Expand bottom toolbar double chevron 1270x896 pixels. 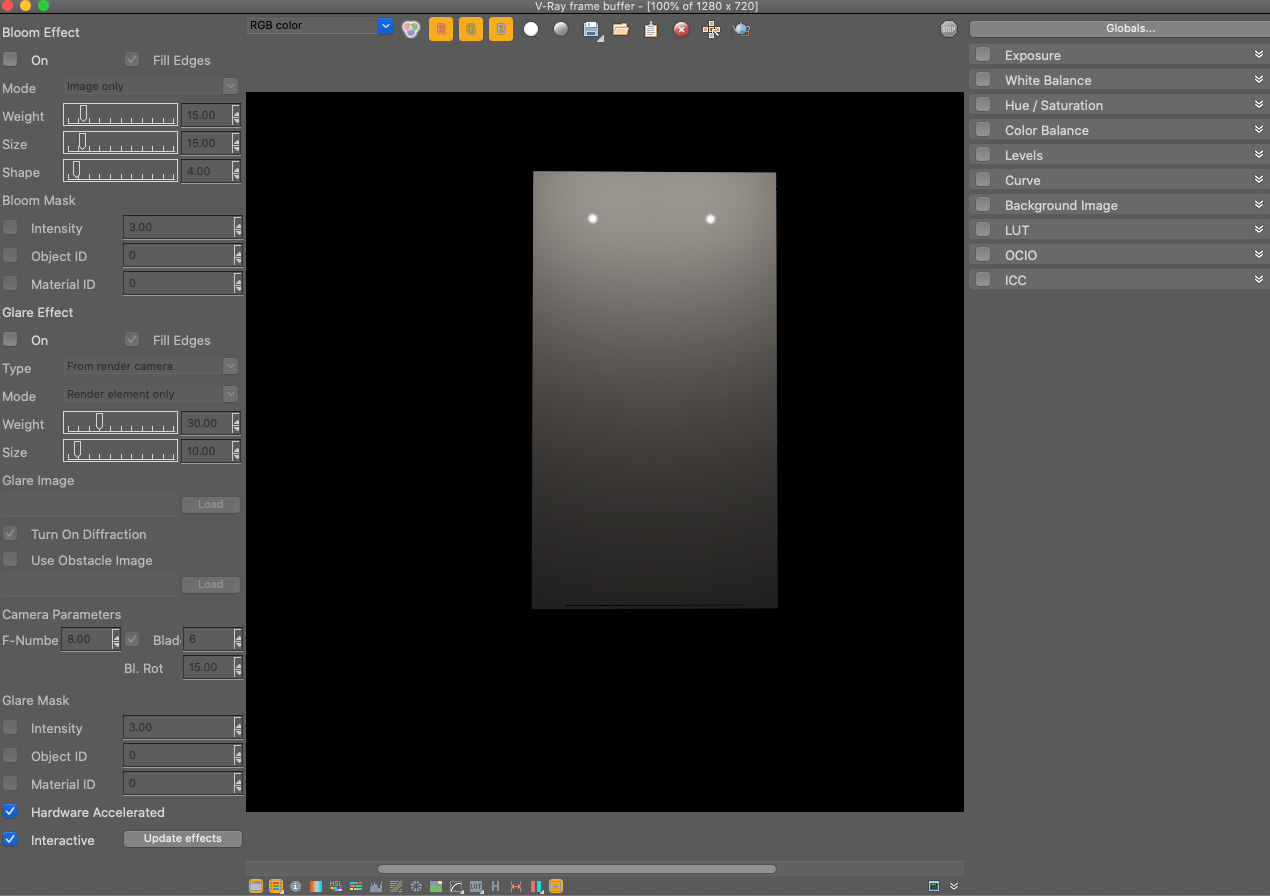[x=954, y=886]
